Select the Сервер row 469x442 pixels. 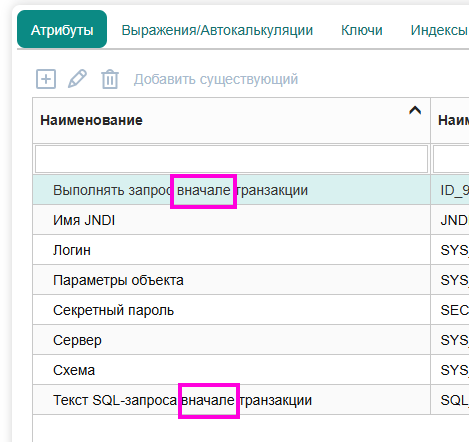pos(231,340)
